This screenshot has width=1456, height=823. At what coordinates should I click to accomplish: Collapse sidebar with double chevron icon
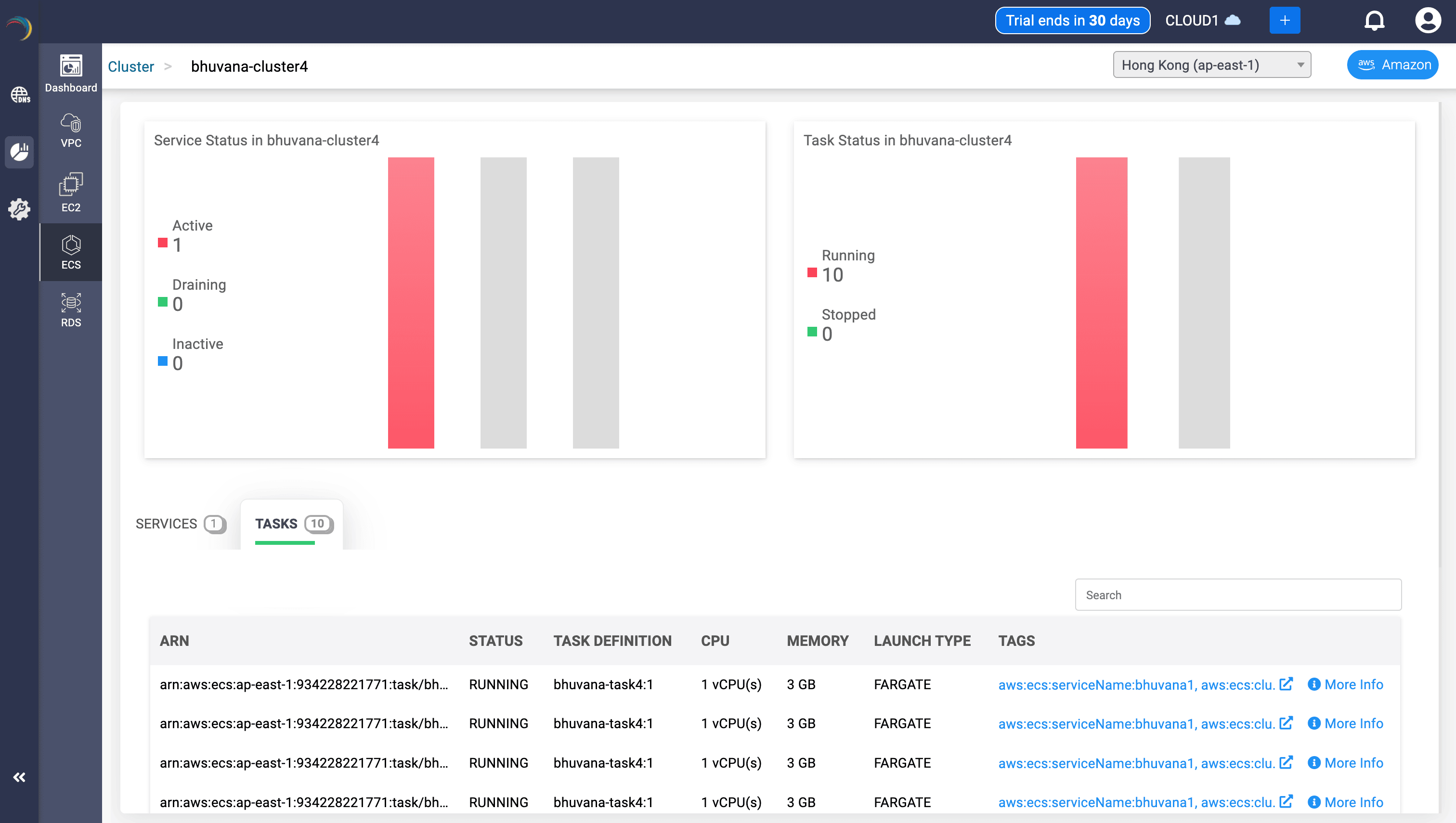pos(19,777)
